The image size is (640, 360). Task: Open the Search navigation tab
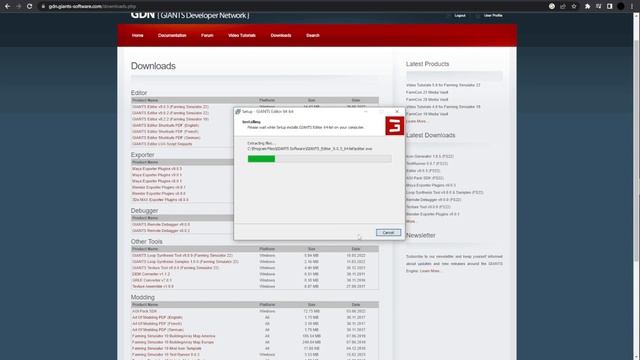tap(313, 36)
